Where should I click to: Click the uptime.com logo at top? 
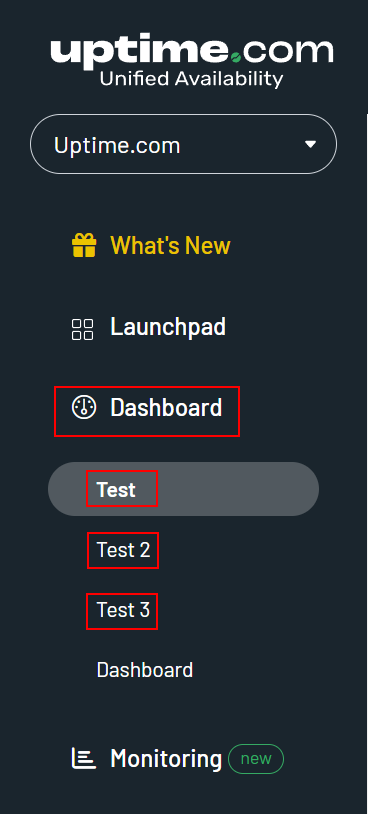click(192, 63)
